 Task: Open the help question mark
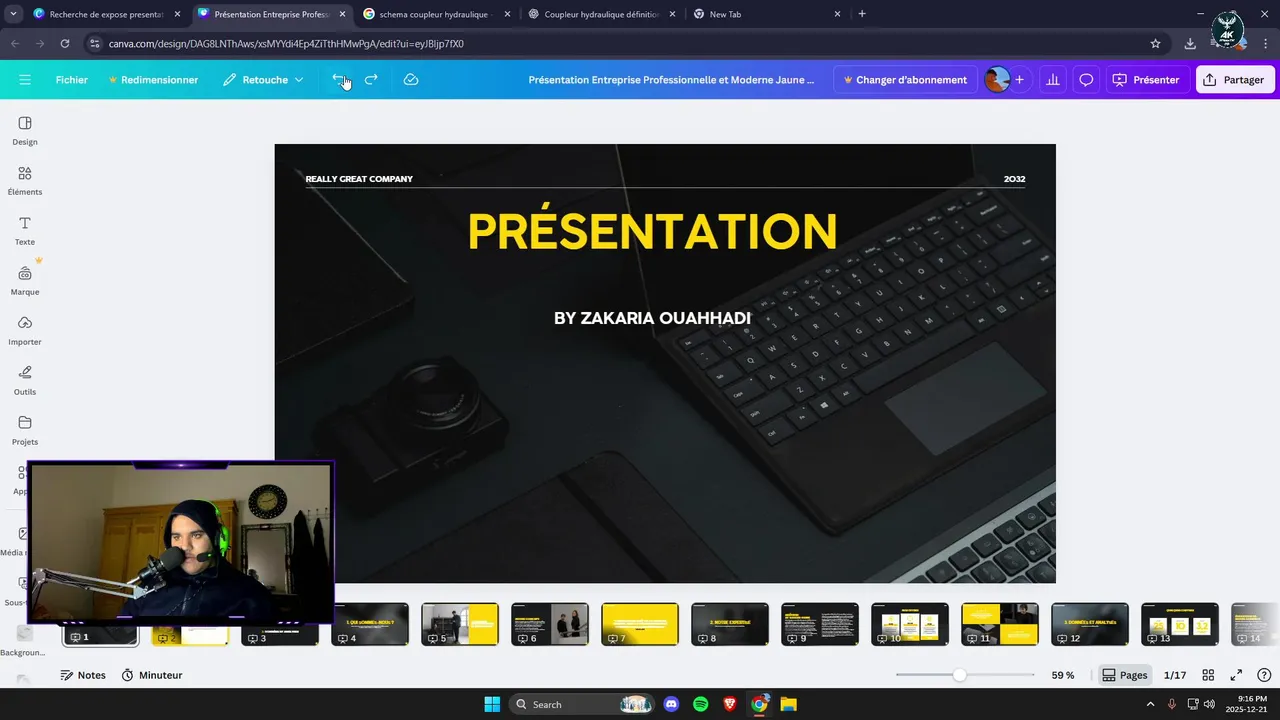tap(1264, 675)
